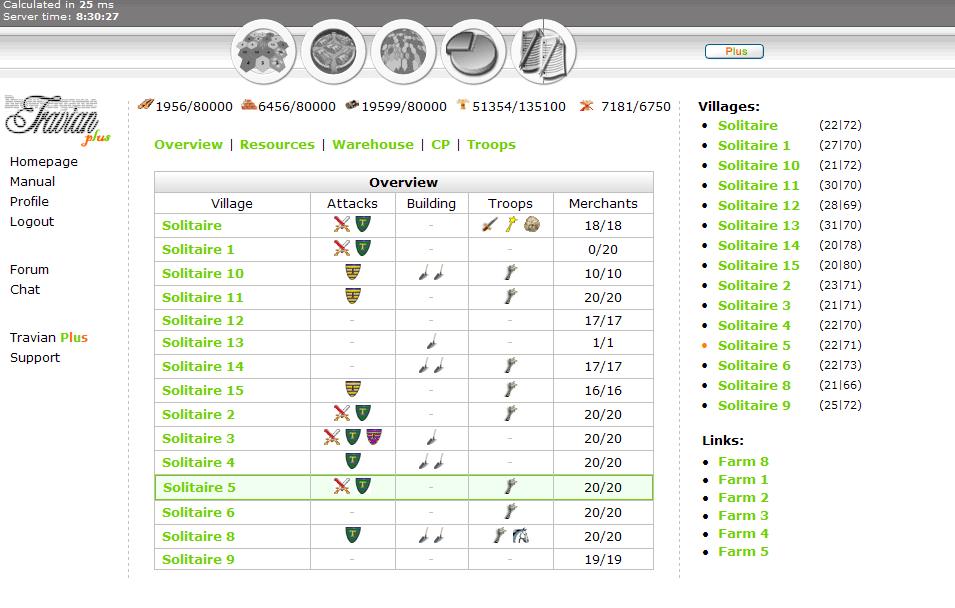Click the catapult stone icon in Solitaire troops
Image resolution: width=955 pixels, height=608 pixels.
coord(532,225)
